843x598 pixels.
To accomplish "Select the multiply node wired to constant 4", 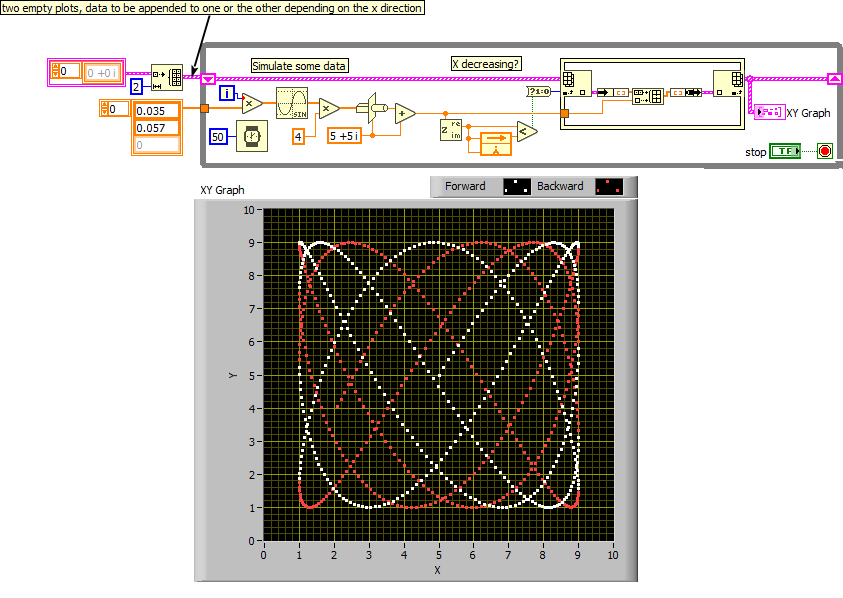I will coord(328,108).
